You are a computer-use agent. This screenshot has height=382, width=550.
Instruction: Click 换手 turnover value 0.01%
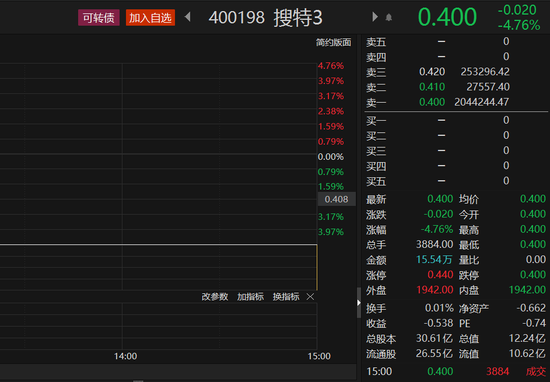pyautogui.click(x=439, y=308)
